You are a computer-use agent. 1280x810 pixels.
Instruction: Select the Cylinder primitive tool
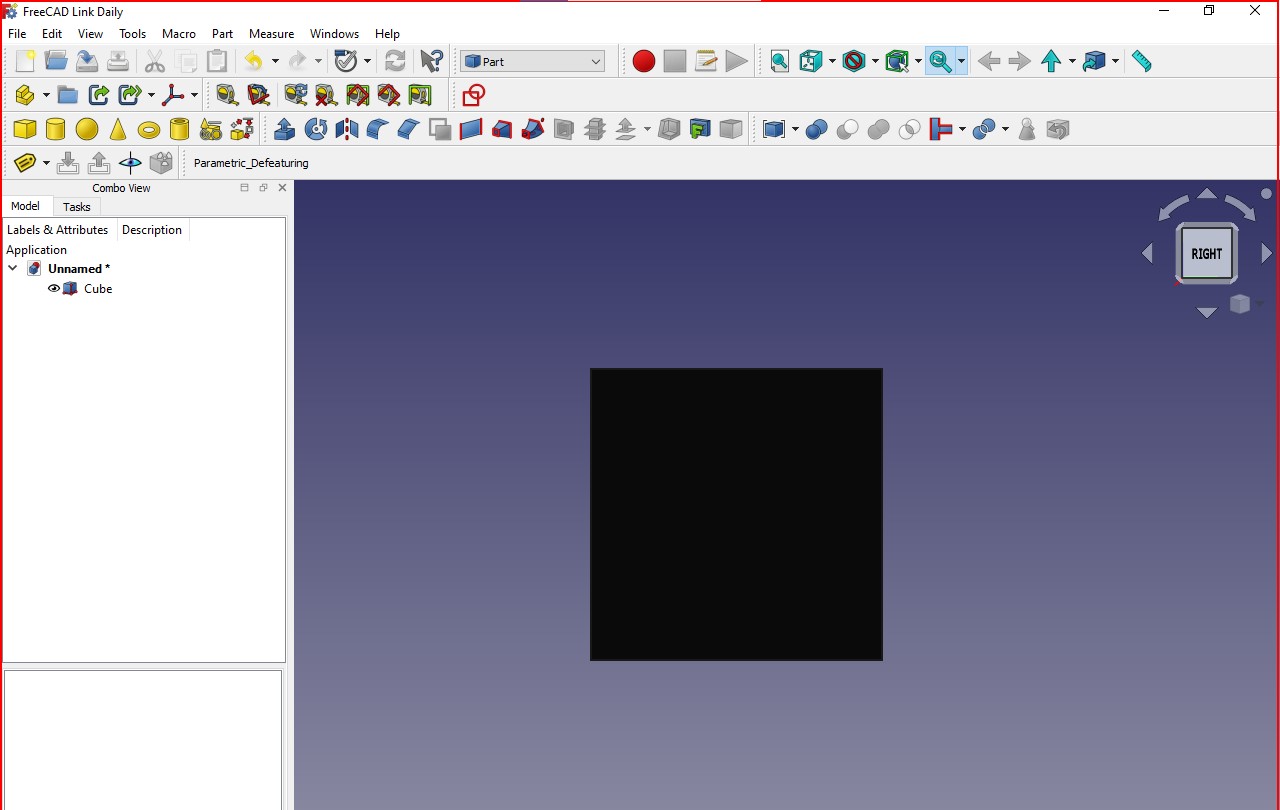[55, 128]
